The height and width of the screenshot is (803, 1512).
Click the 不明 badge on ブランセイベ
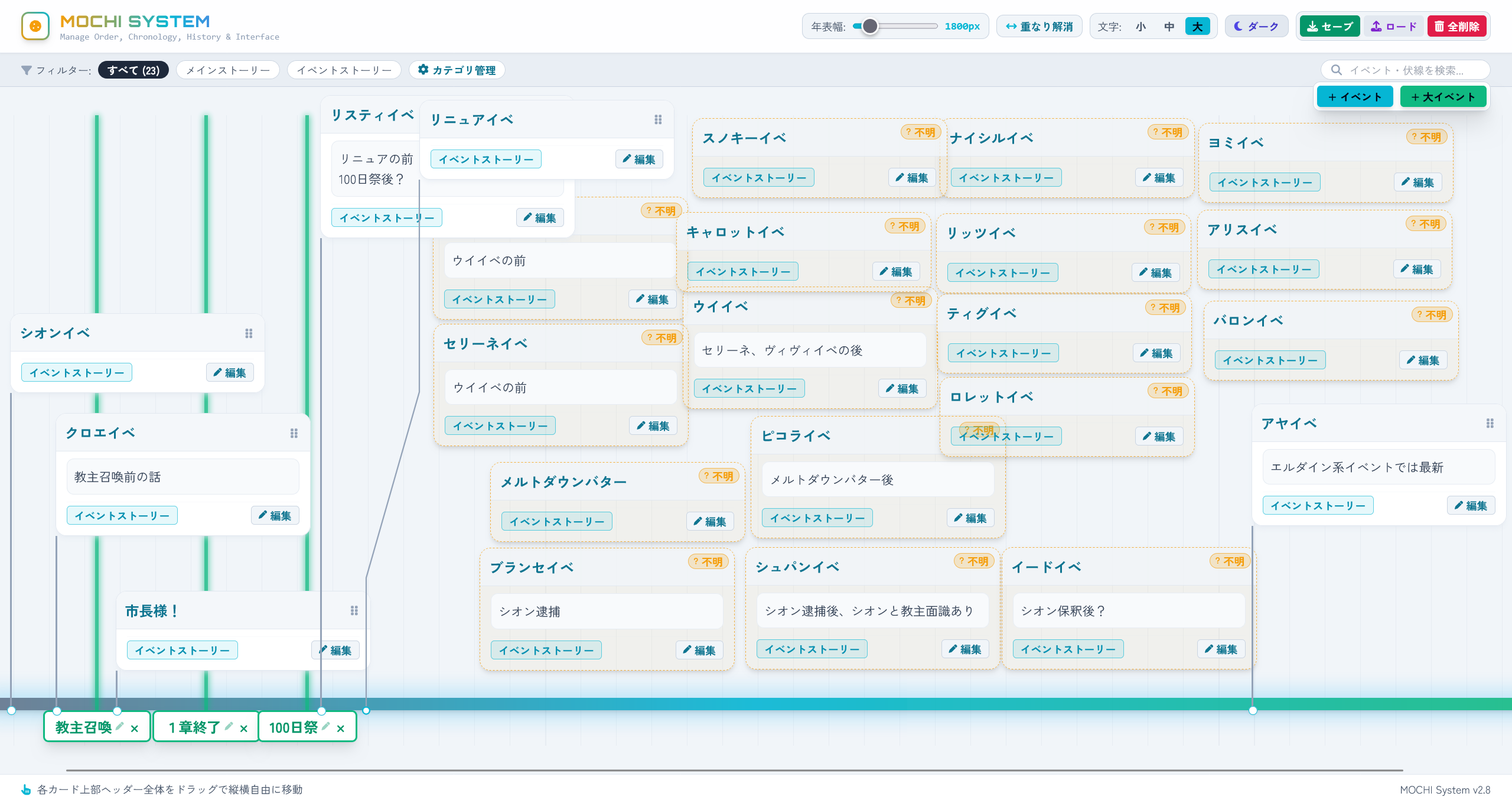(x=708, y=561)
